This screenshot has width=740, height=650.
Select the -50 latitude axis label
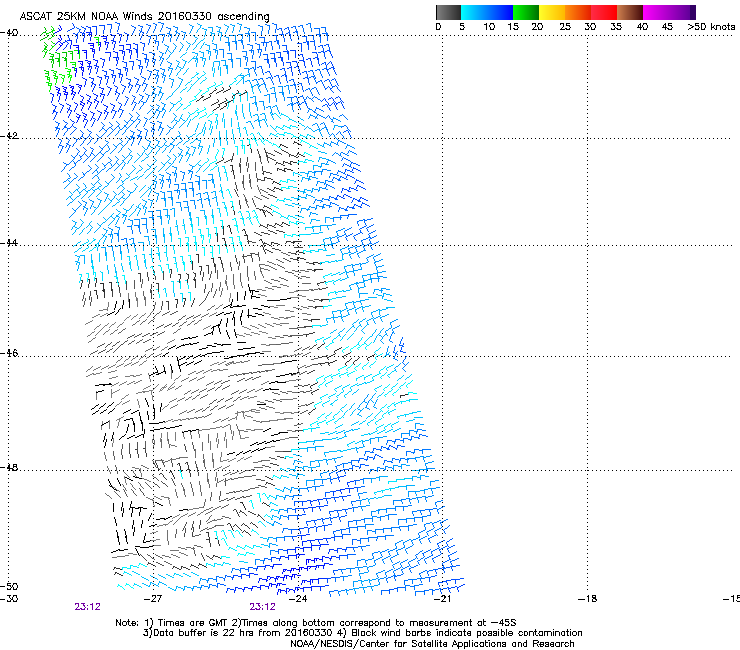pos(9,586)
